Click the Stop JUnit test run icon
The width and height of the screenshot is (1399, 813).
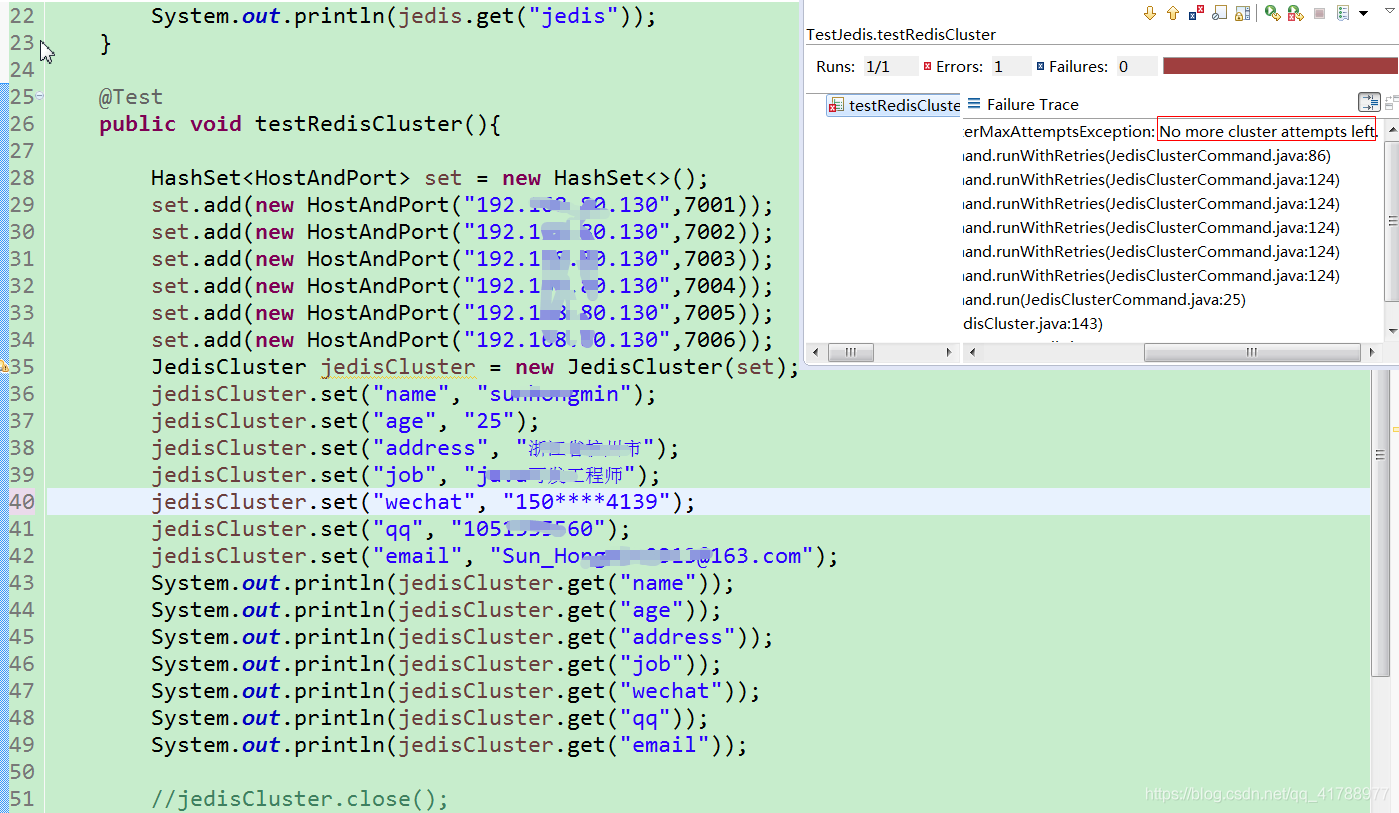pos(1319,13)
